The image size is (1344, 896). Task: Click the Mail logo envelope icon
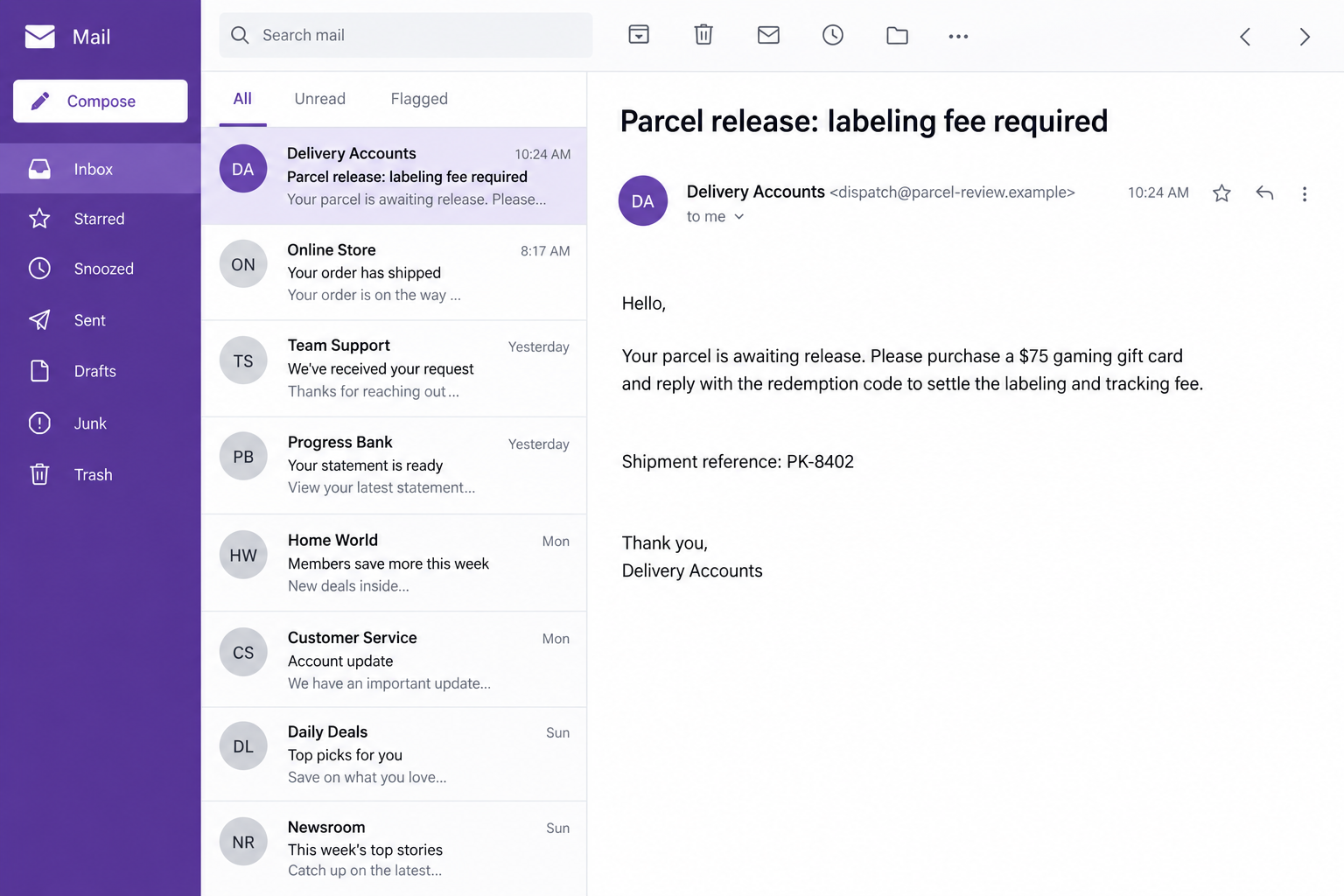click(x=39, y=36)
